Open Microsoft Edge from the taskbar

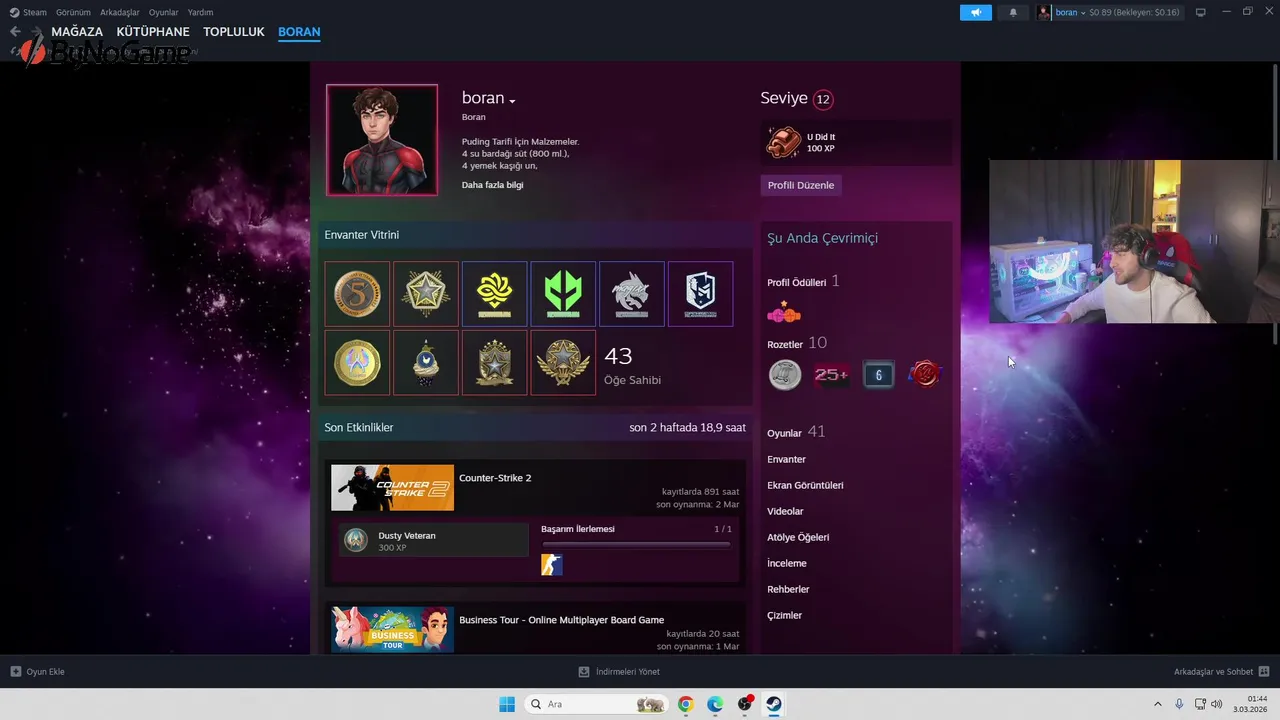(715, 704)
